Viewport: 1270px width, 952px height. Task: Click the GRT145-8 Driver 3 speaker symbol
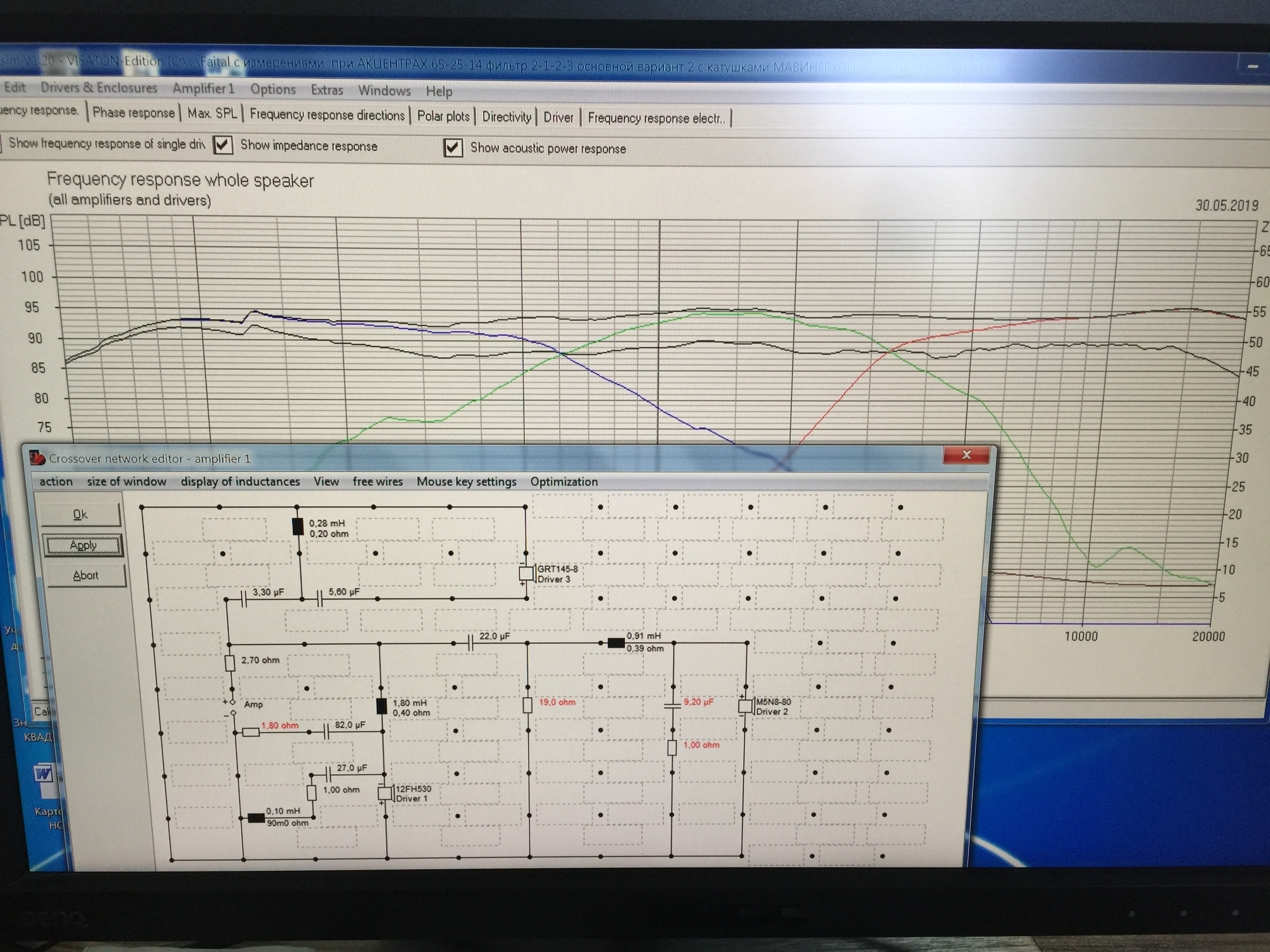tap(527, 573)
